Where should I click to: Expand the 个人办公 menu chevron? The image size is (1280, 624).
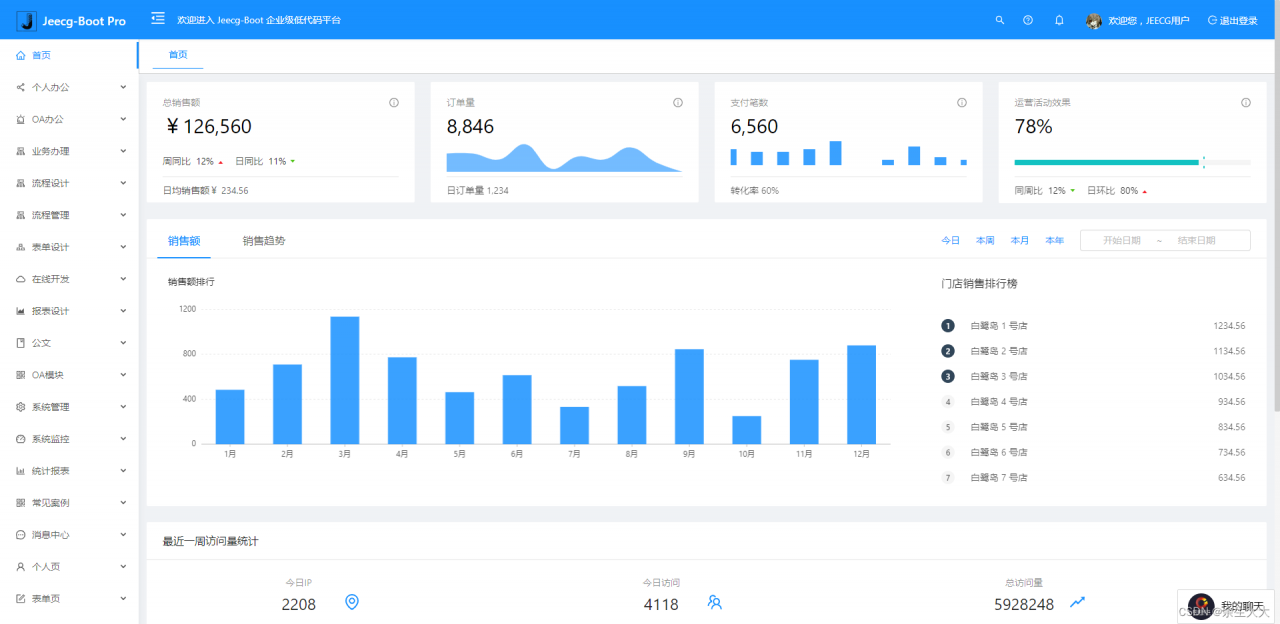click(x=123, y=87)
